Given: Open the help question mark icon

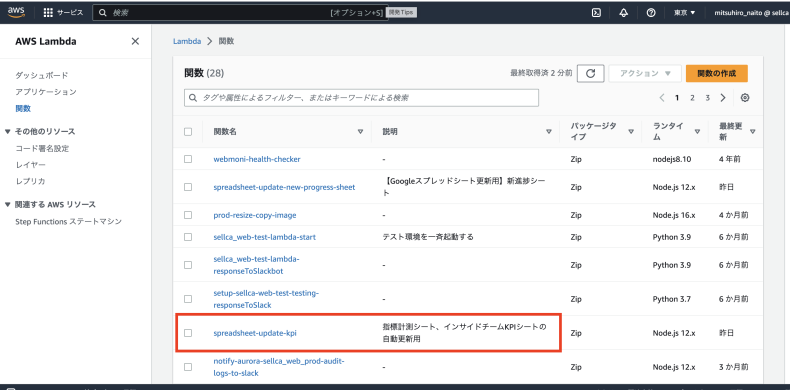Looking at the screenshot, I should (651, 13).
